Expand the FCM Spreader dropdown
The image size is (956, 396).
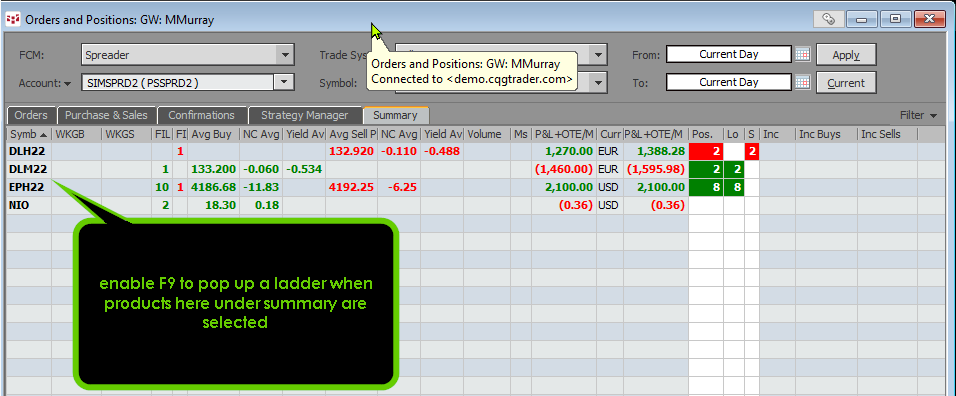pyautogui.click(x=285, y=55)
